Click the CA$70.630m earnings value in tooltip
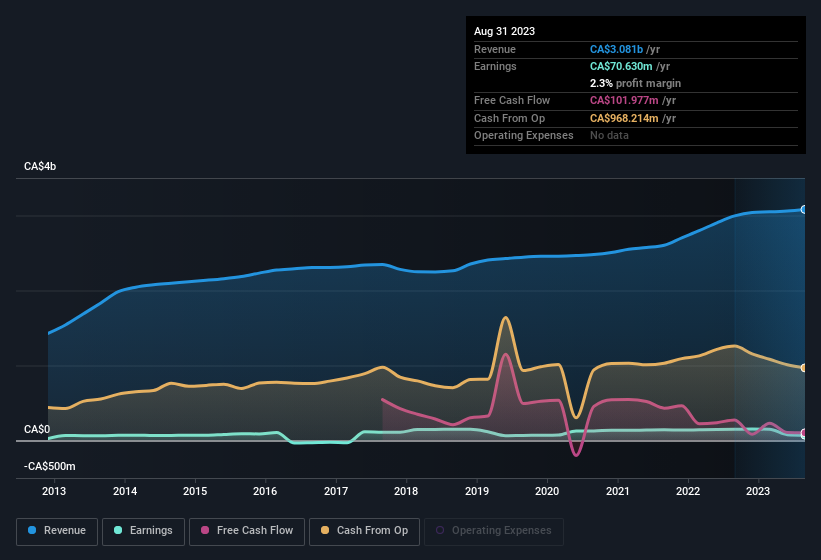Viewport: 821px width, 560px height. (621, 66)
